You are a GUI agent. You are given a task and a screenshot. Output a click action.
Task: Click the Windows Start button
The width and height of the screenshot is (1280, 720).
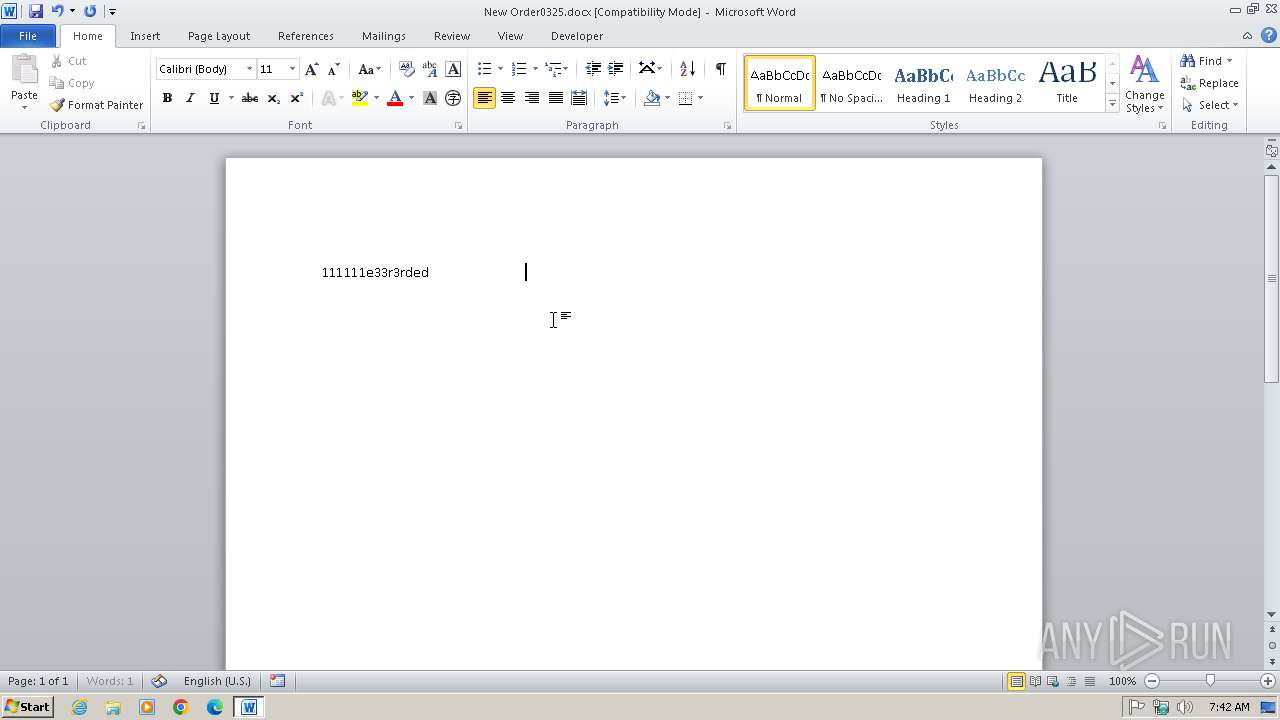28,707
